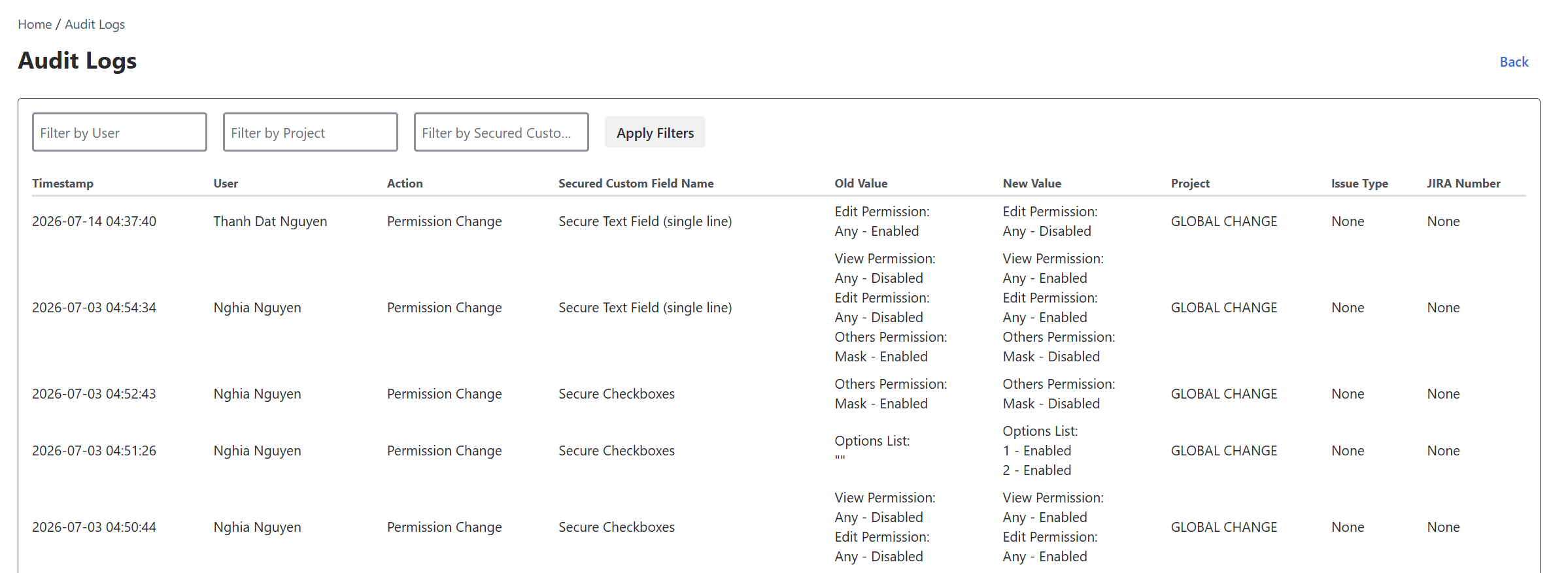Click the New Value column header
Image resolution: width=1568 pixels, height=573 pixels.
pyautogui.click(x=1032, y=184)
